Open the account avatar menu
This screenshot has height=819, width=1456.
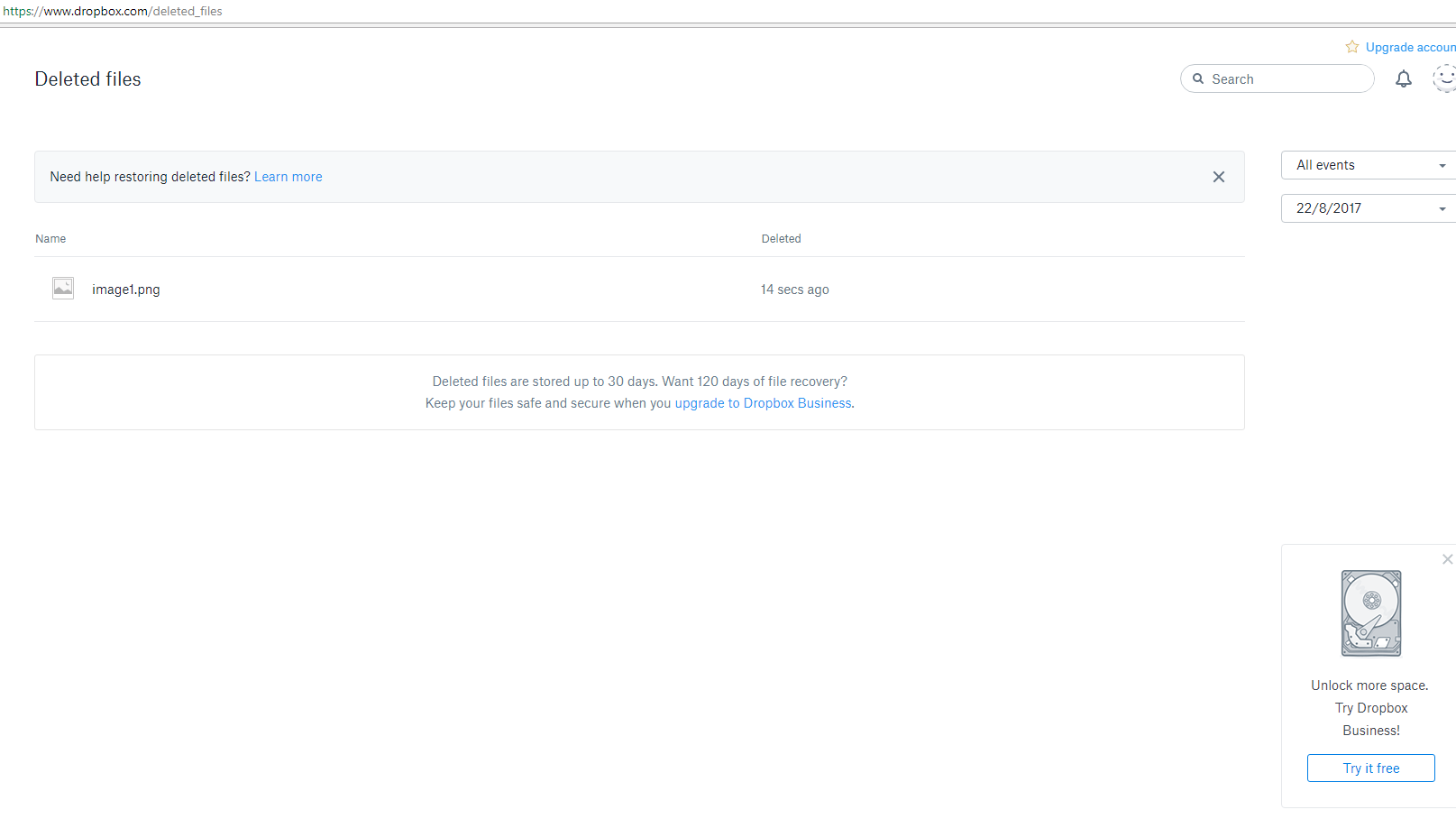(1445, 78)
